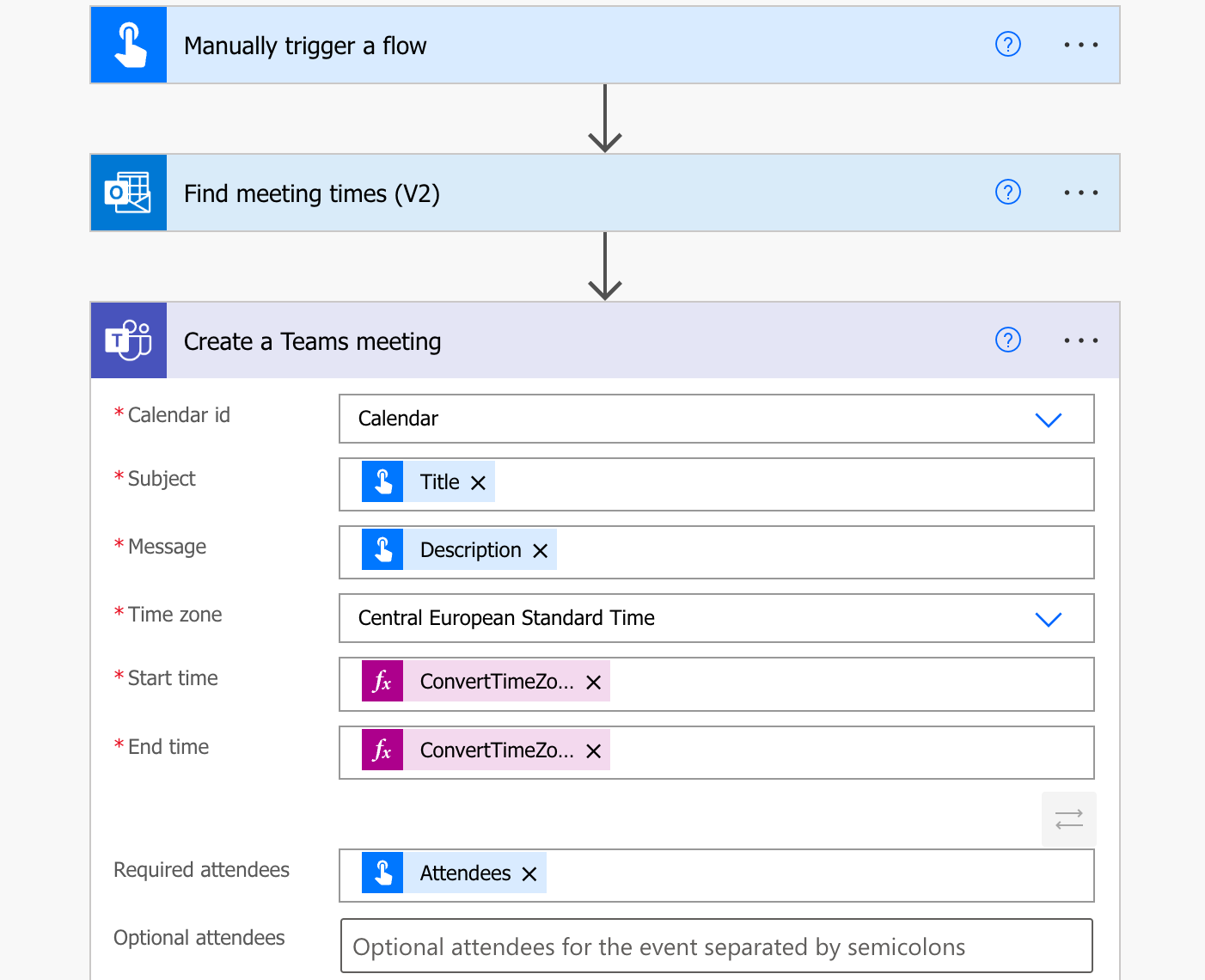Click the trigger icon on the Description token
Screen dimensions: 1205x980
382,549
